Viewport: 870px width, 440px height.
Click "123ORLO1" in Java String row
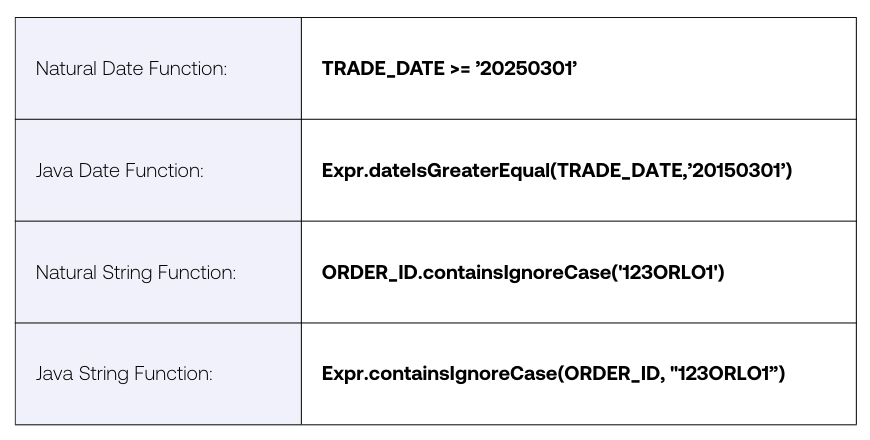pyautogui.click(x=725, y=373)
